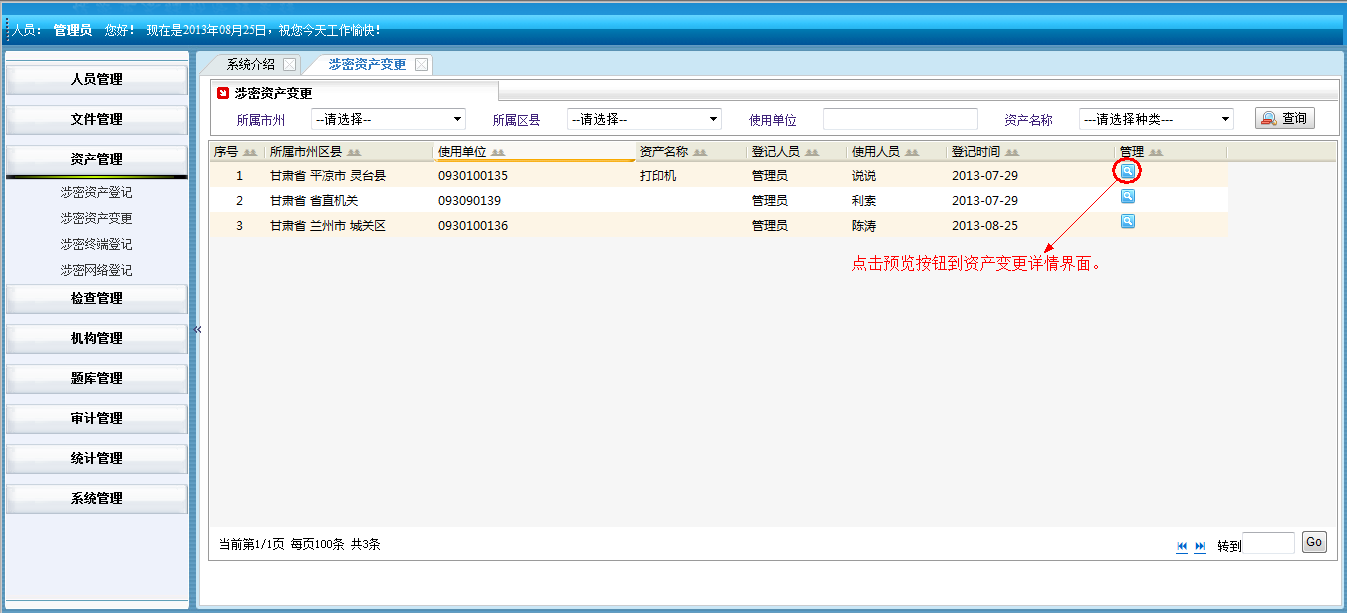Sort by 登记人员 column header

point(797,152)
